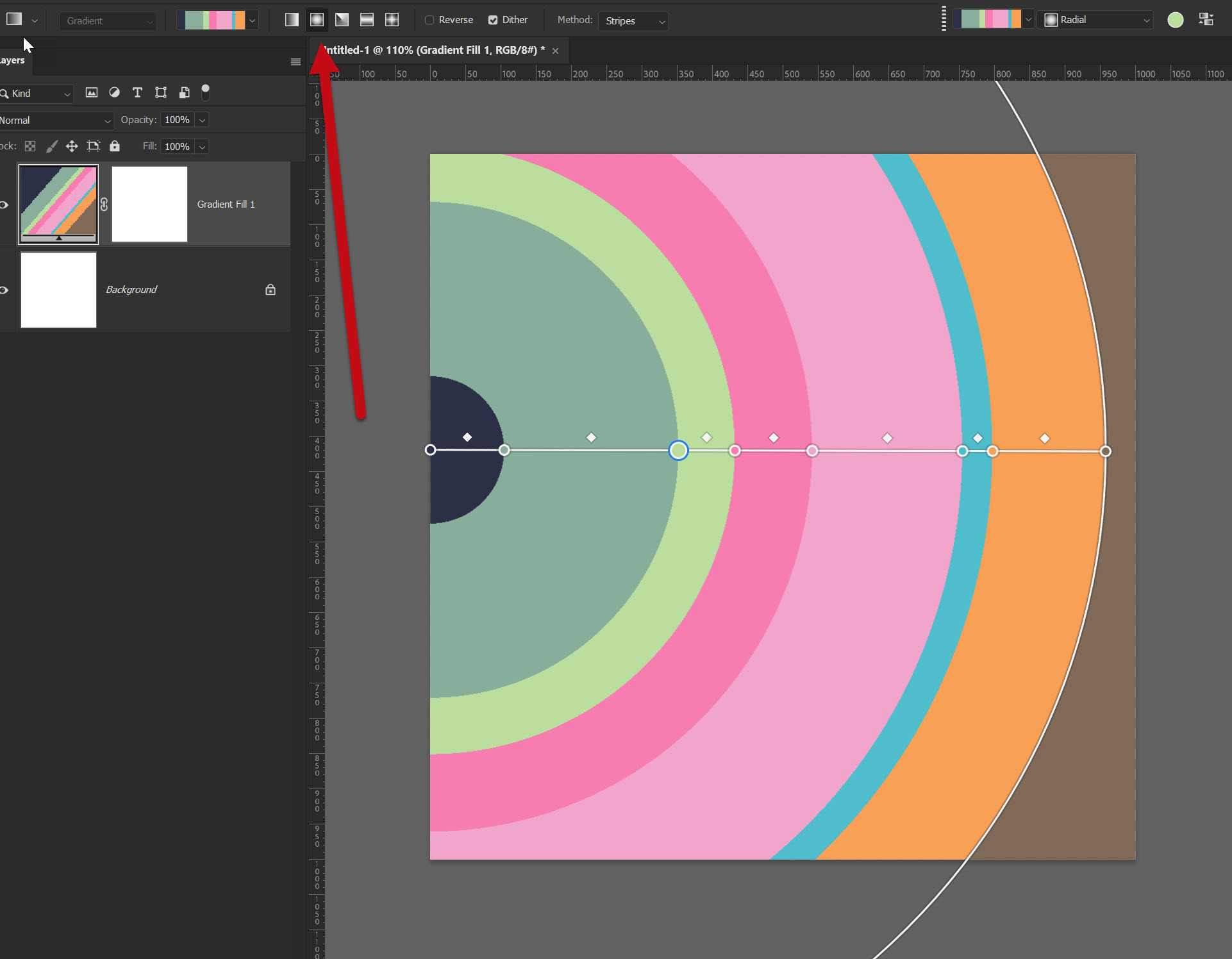The image size is (1232, 959).
Task: Lock image pixels brush icon
Action: [x=51, y=146]
